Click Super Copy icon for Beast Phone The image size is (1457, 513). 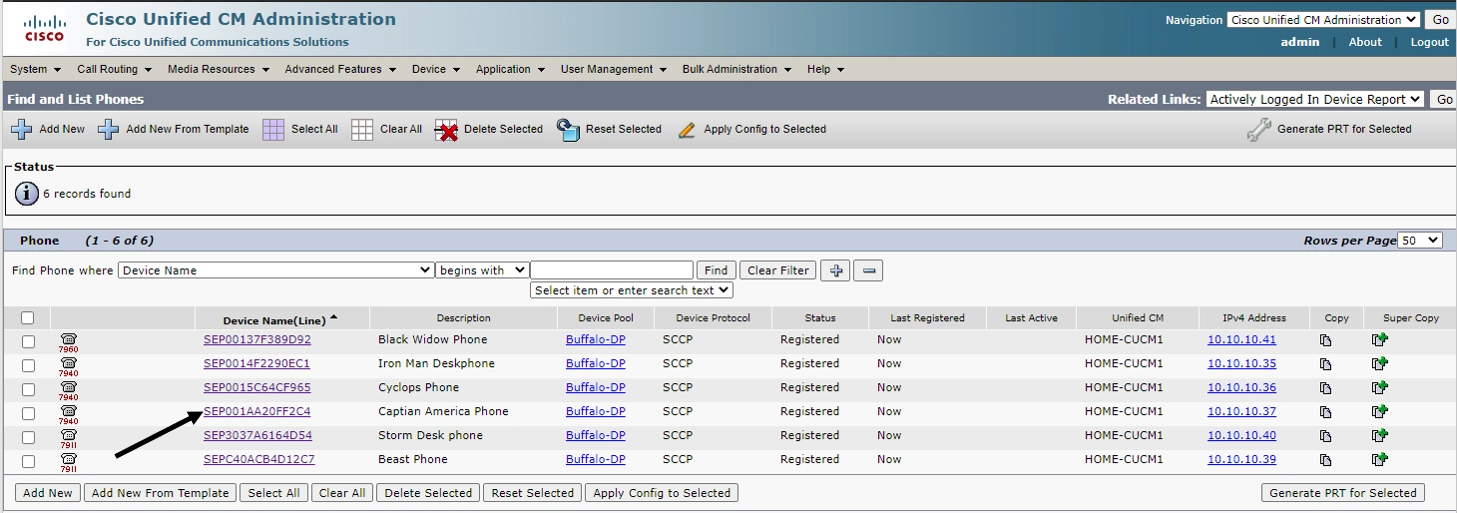point(1380,460)
